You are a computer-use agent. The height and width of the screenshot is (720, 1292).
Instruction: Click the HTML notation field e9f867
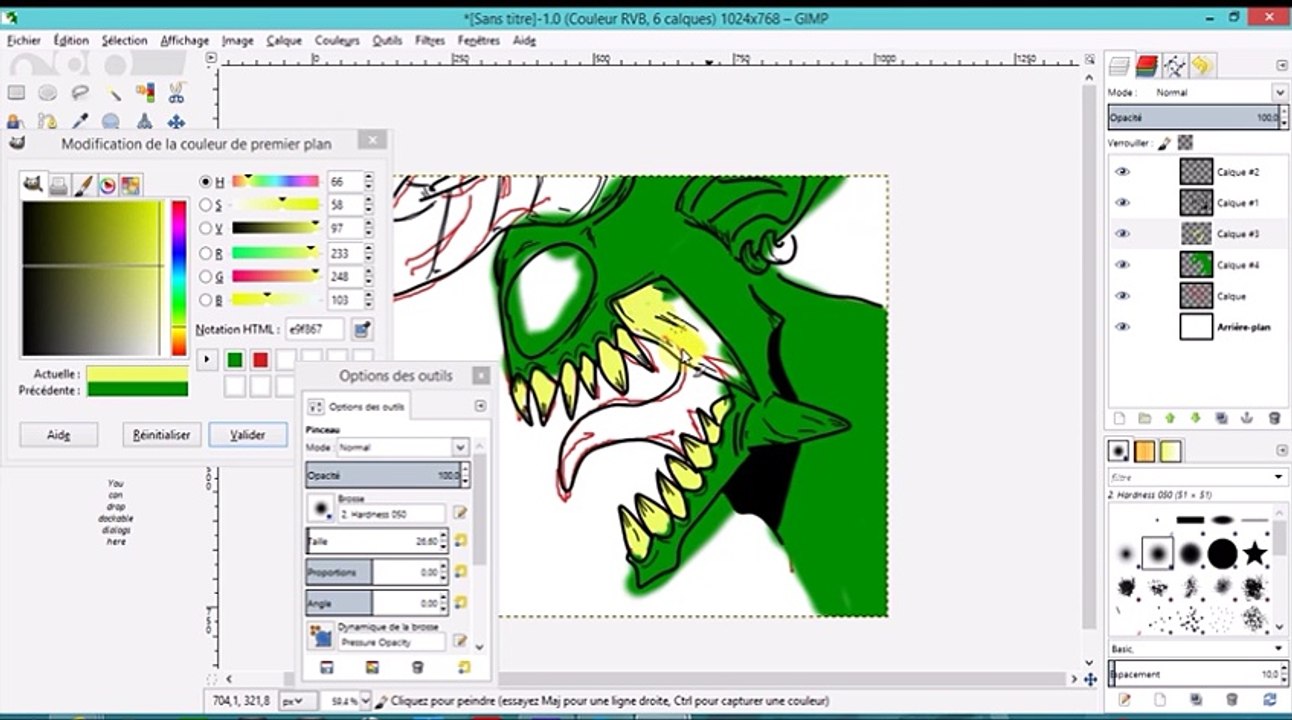pyautogui.click(x=315, y=328)
